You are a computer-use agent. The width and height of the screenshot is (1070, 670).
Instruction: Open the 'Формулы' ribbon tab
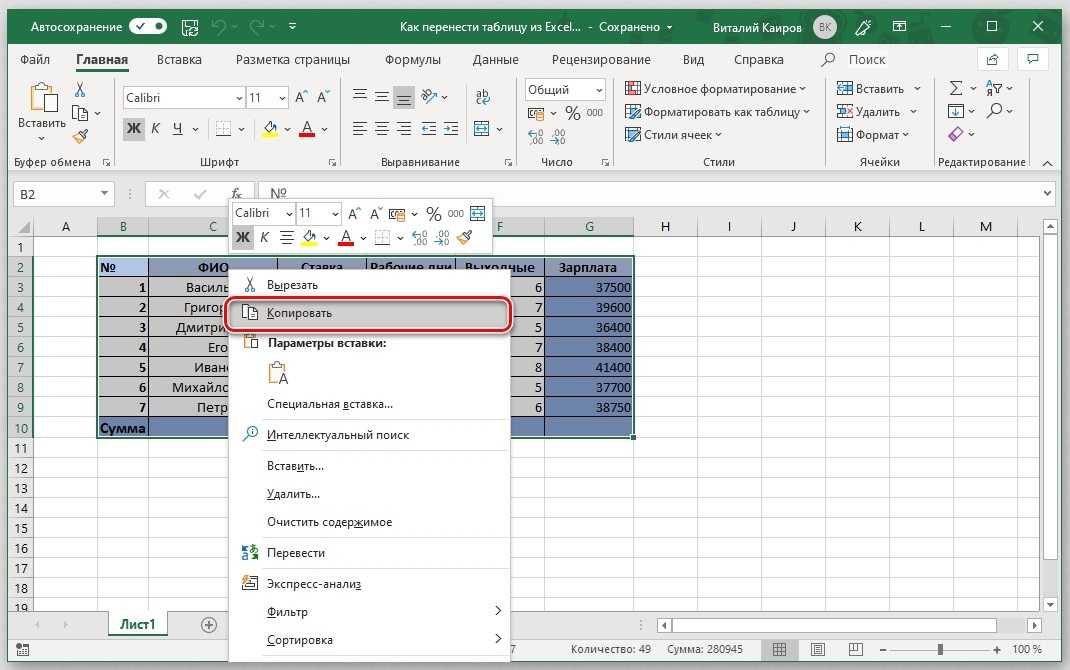412,60
